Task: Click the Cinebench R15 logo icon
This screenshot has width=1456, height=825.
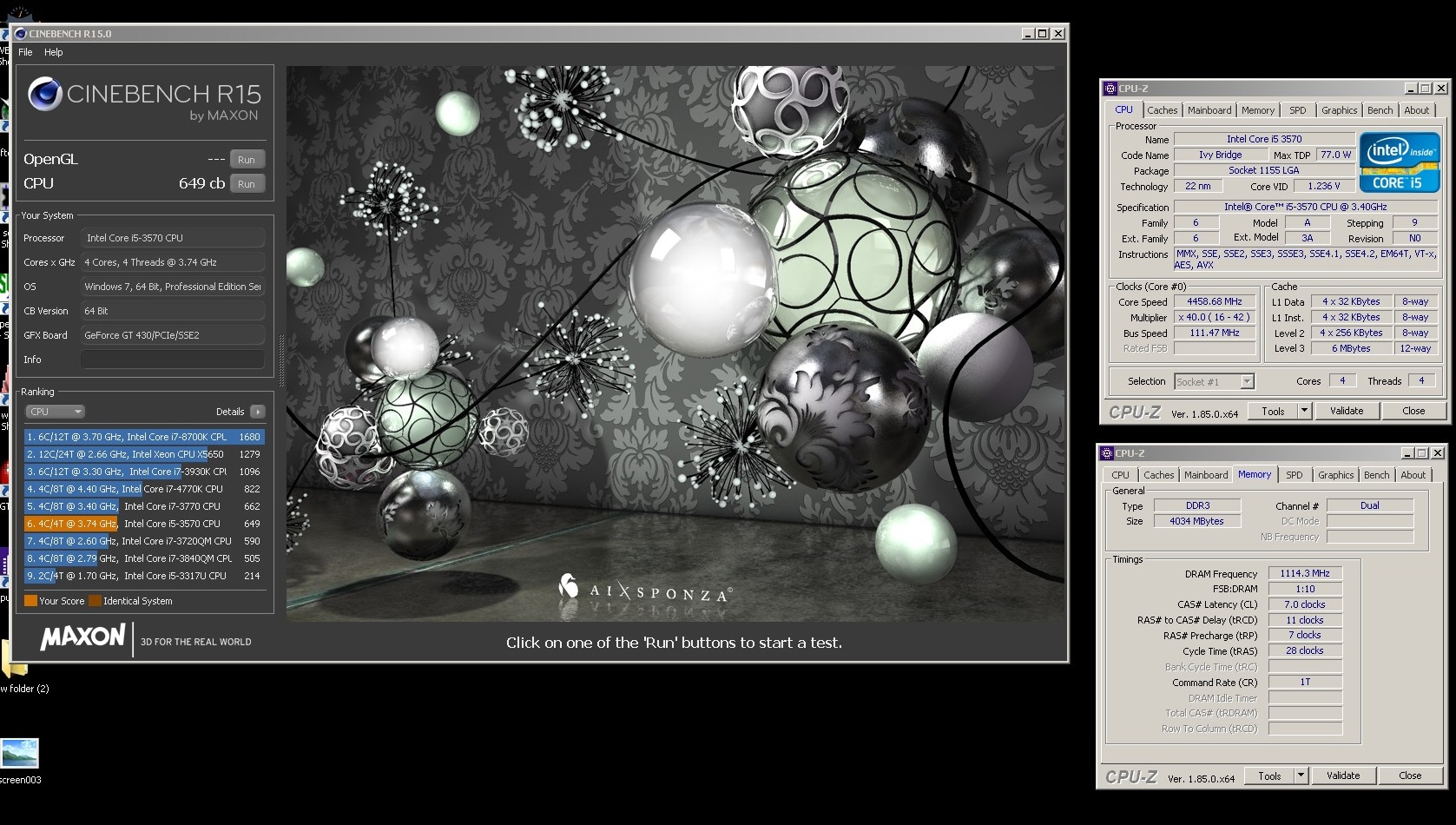Action: tap(44, 94)
